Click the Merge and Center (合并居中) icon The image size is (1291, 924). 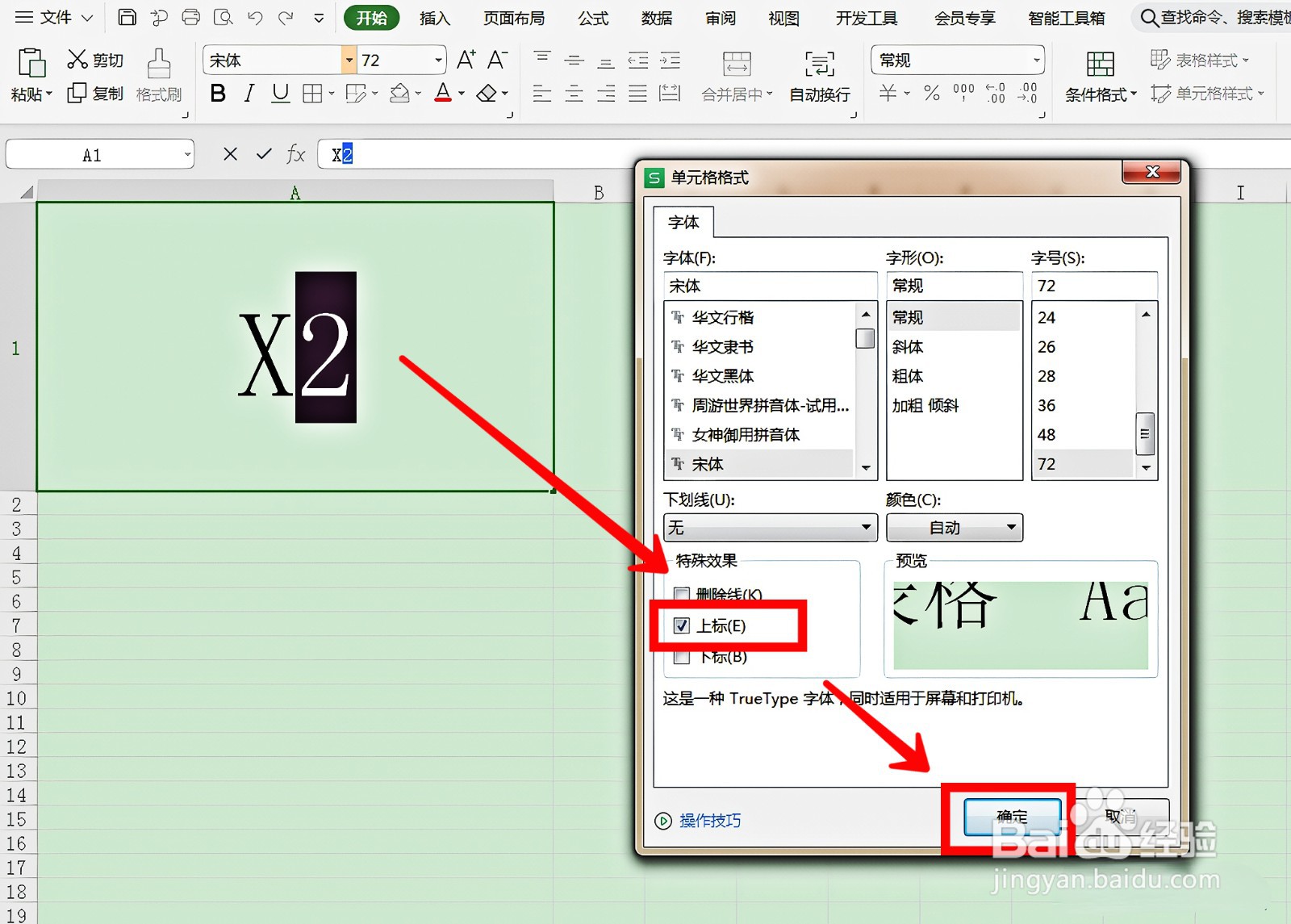737,64
